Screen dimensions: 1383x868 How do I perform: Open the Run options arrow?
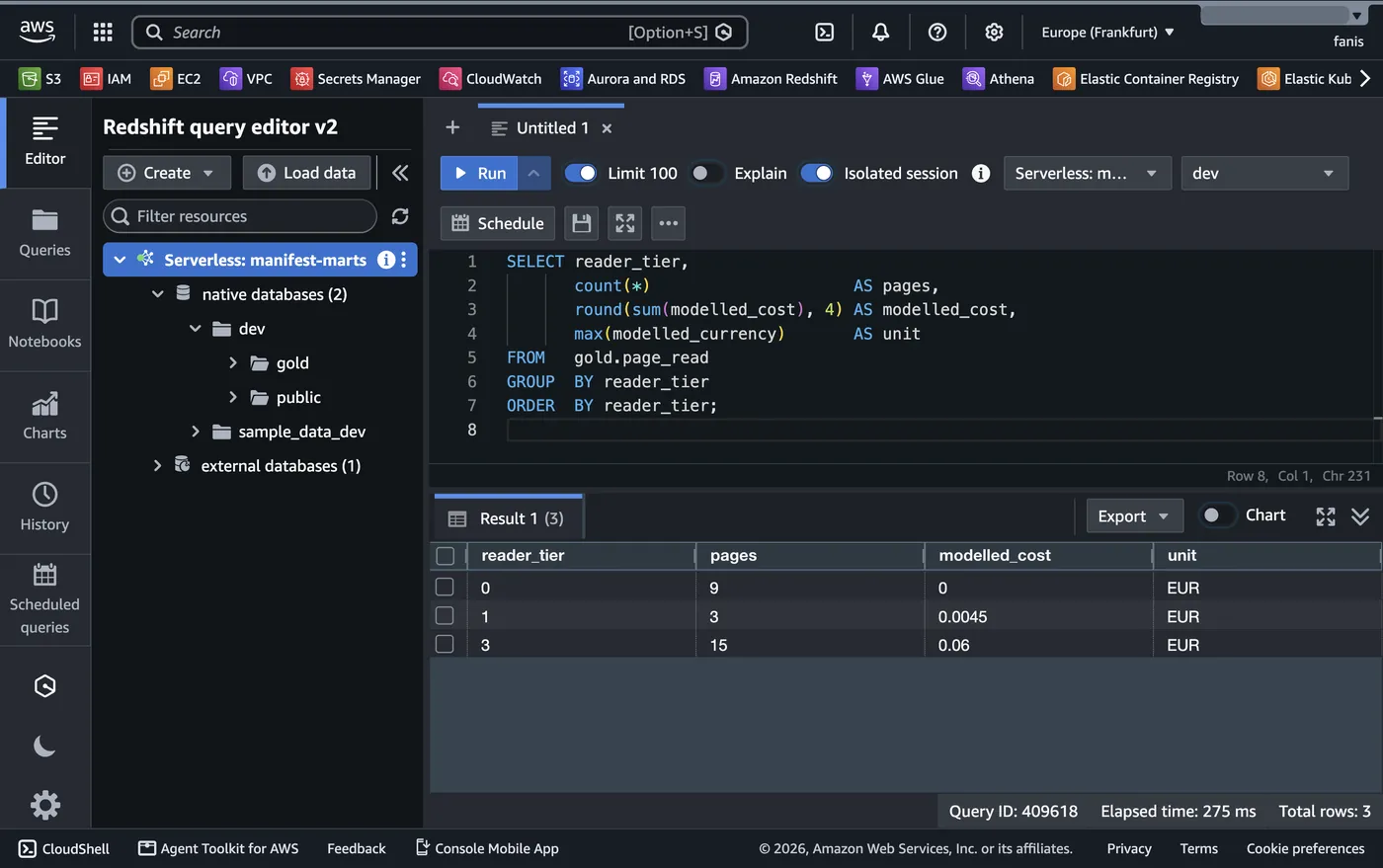click(533, 173)
